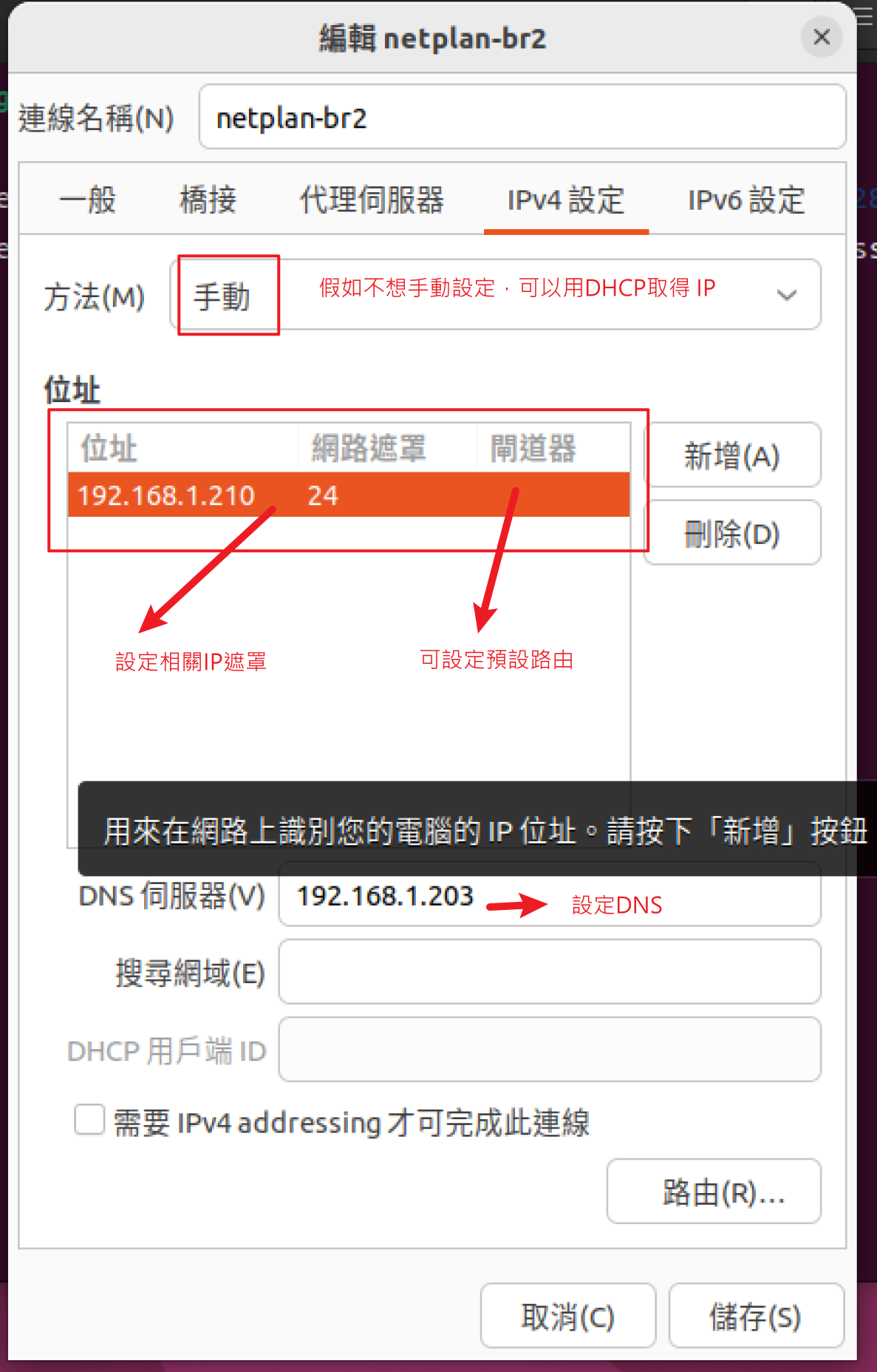Click the 手動 method combo box
The width and height of the screenshot is (877, 1372).
click(x=495, y=294)
